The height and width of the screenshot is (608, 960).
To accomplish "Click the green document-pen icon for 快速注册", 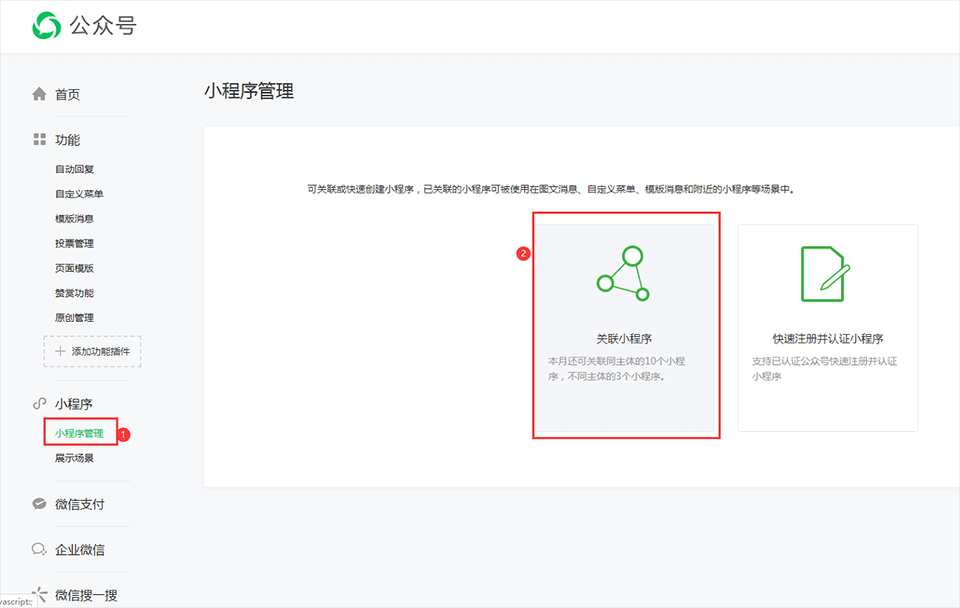I will [x=825, y=274].
